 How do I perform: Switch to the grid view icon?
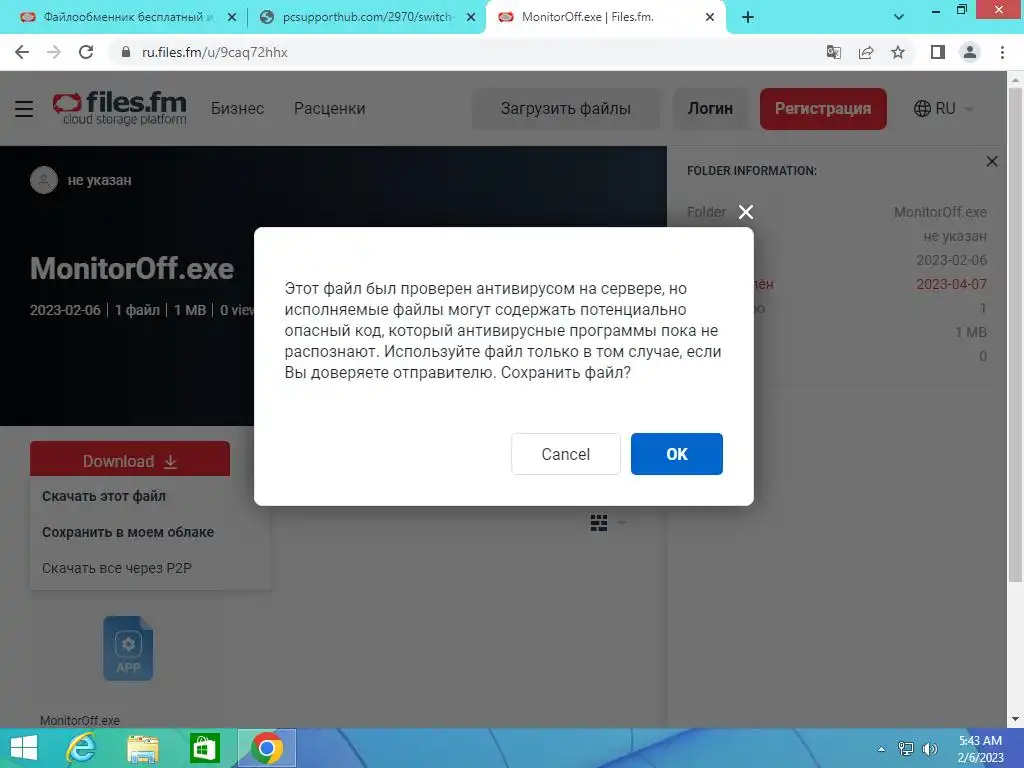click(x=599, y=522)
